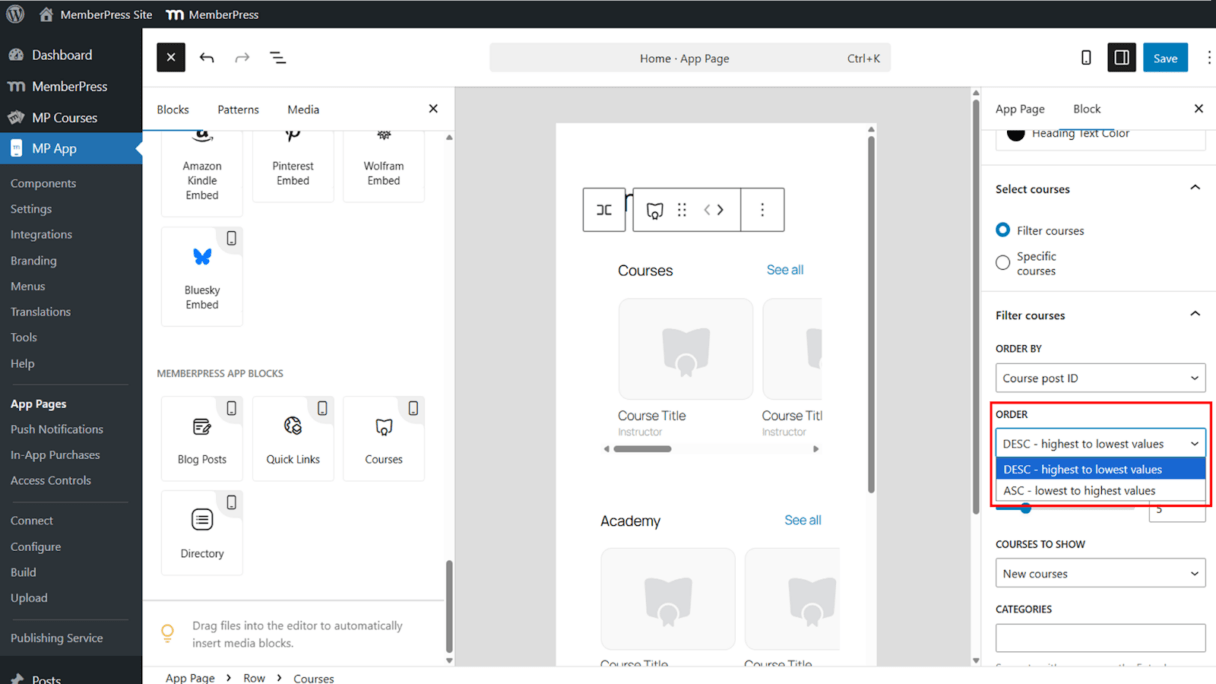This screenshot has width=1216, height=684.
Task: Click the WordPress logo icon
Action: click(x=15, y=14)
